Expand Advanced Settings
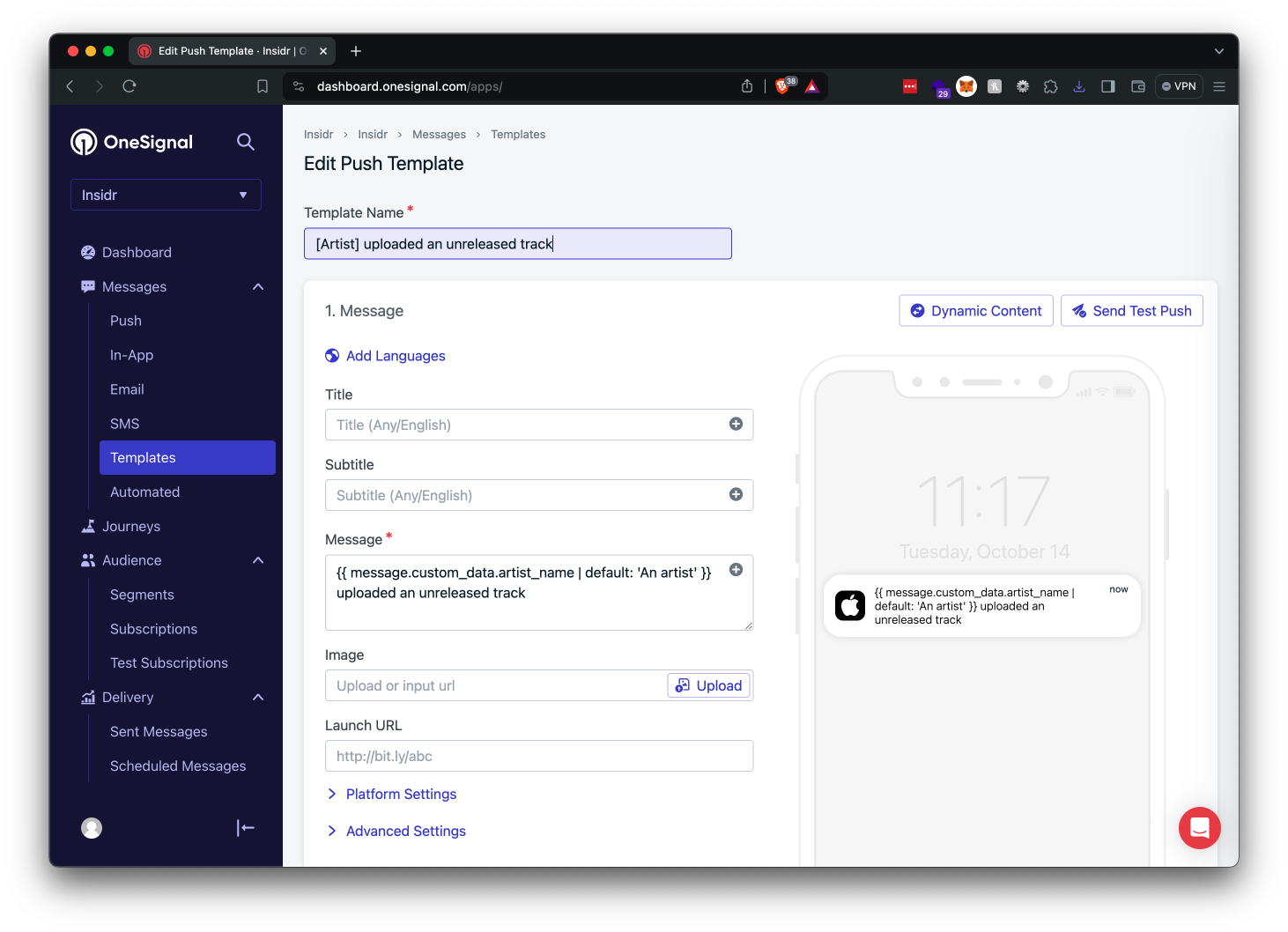This screenshot has height=932, width=1288. (405, 831)
